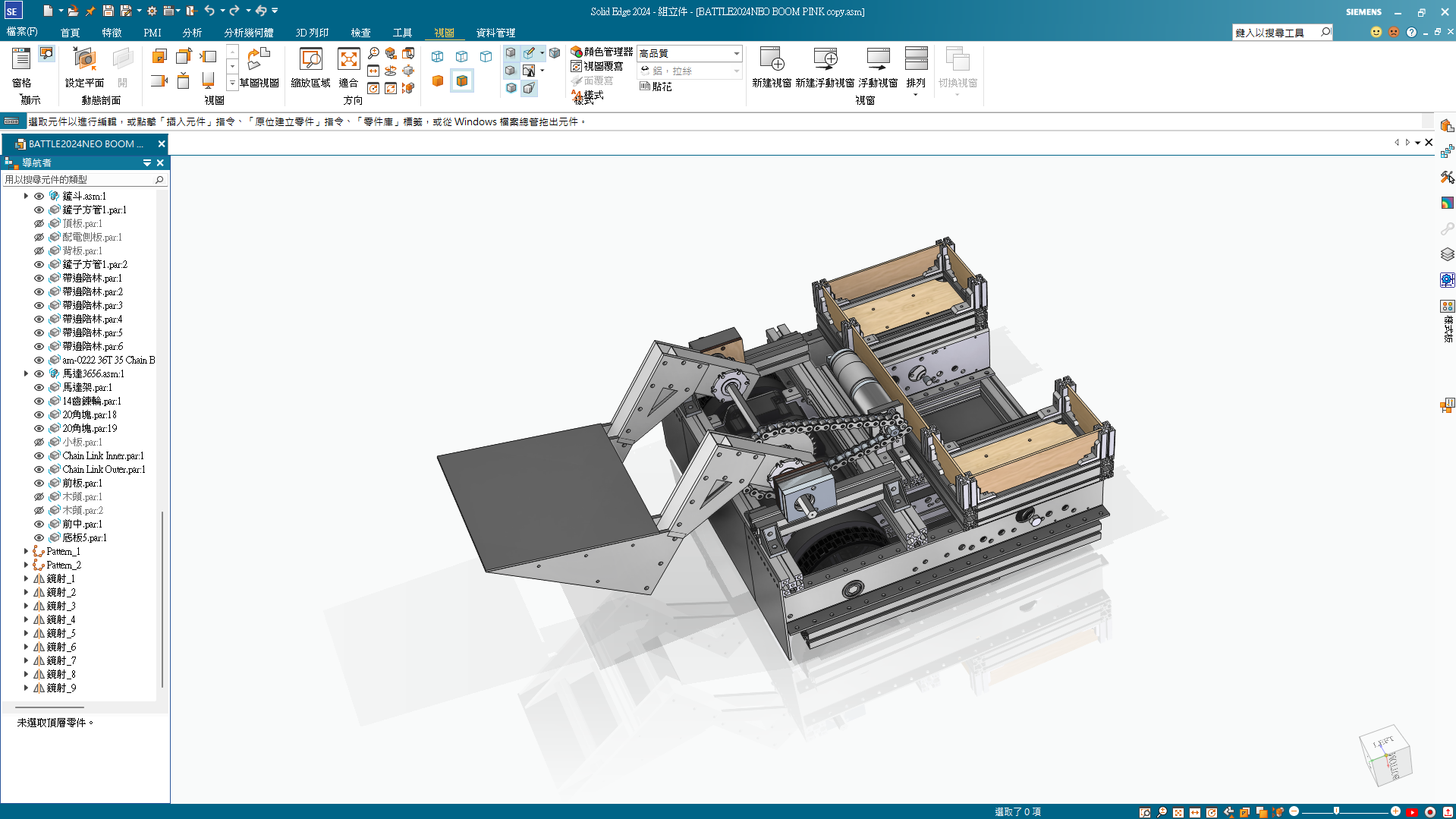1456x819 pixels.
Task: Open the 顏色管理器 color manager
Action: point(602,52)
